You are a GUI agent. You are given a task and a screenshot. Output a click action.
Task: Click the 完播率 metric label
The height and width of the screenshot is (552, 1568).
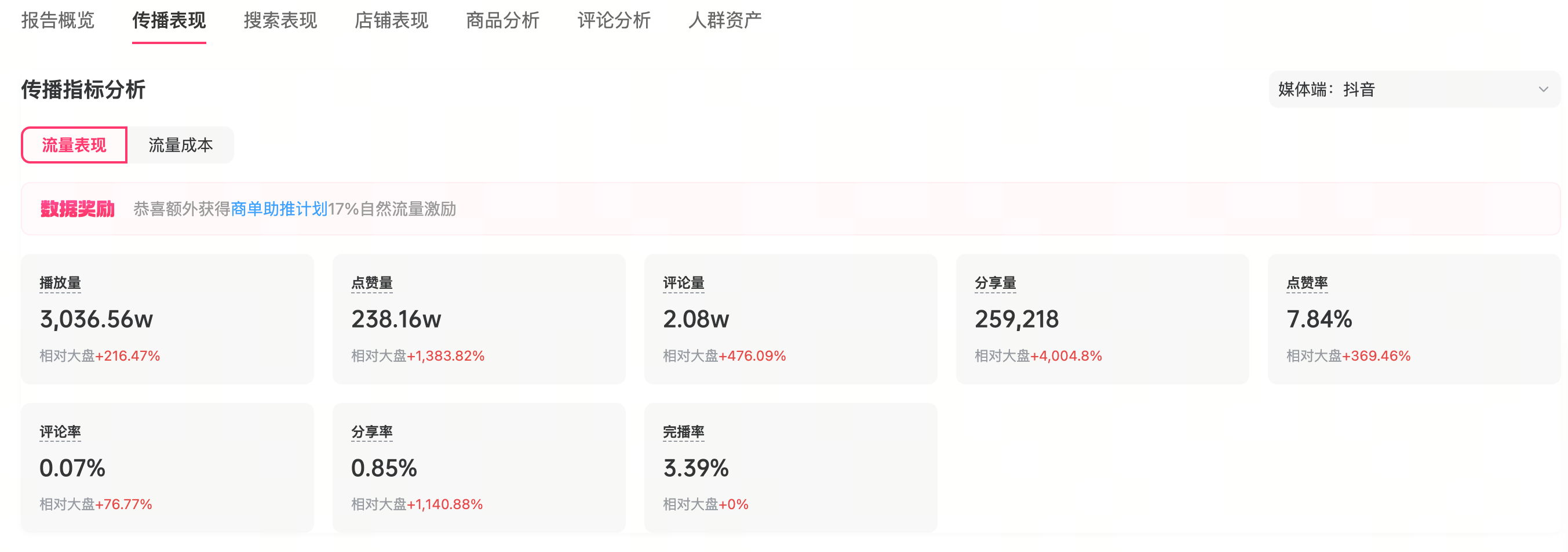point(684,432)
